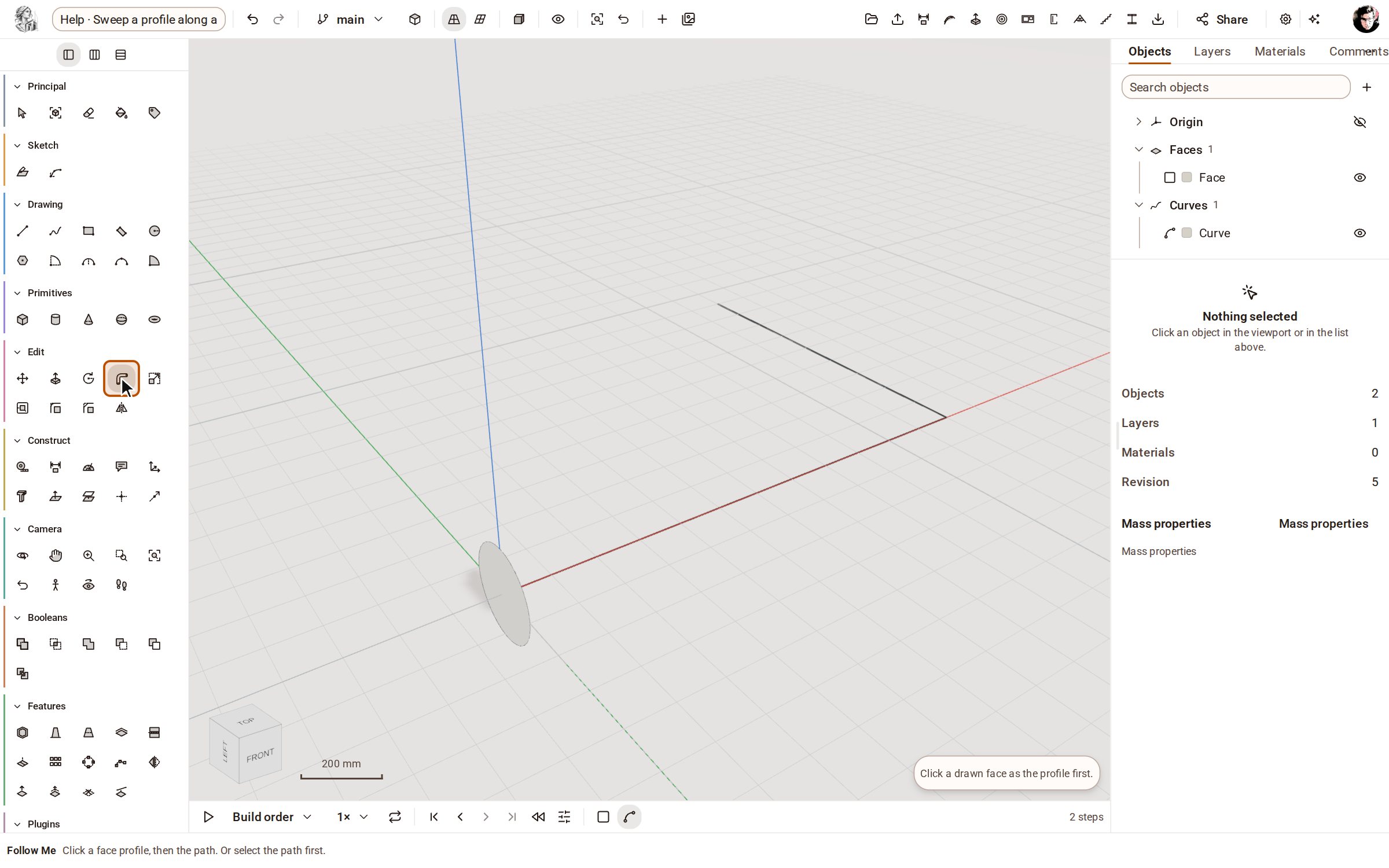Viewport: 1389px width, 868px height.
Task: Choose the Orbit camera tool
Action: 22,556
